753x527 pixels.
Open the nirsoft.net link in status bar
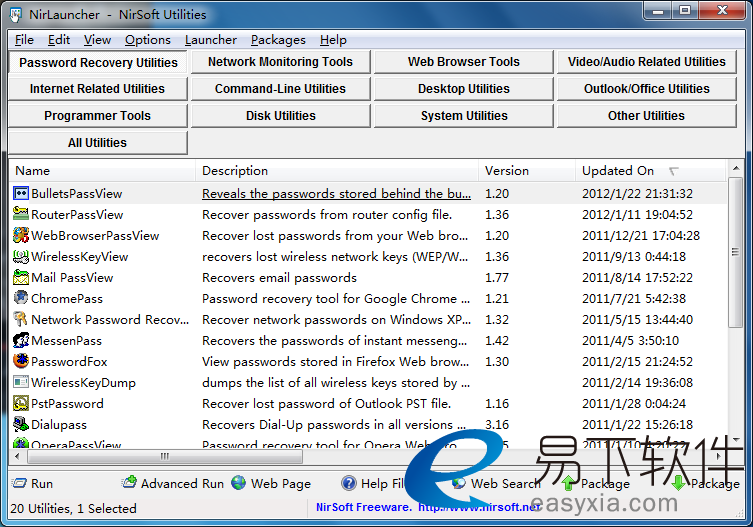tap(479, 507)
